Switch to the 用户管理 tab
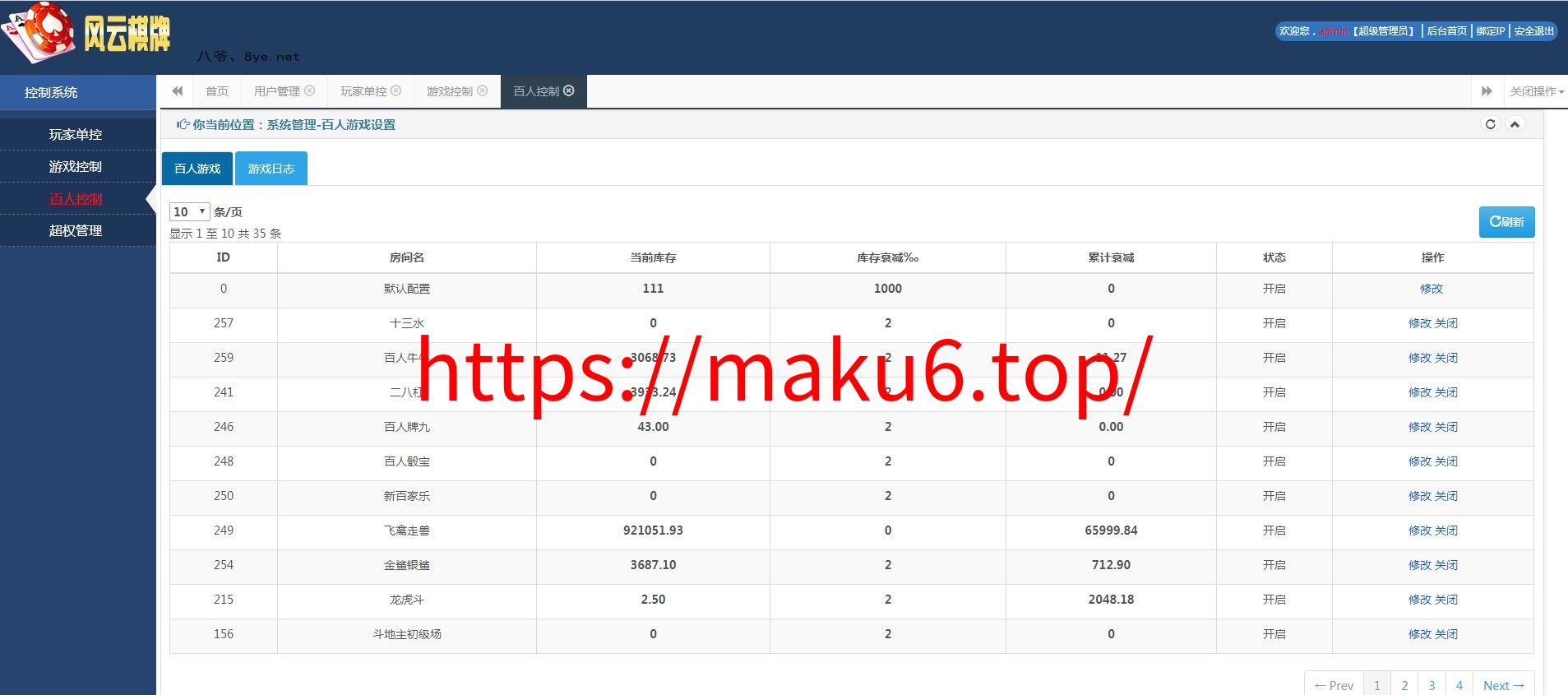The height and width of the screenshot is (695, 1568). point(277,91)
